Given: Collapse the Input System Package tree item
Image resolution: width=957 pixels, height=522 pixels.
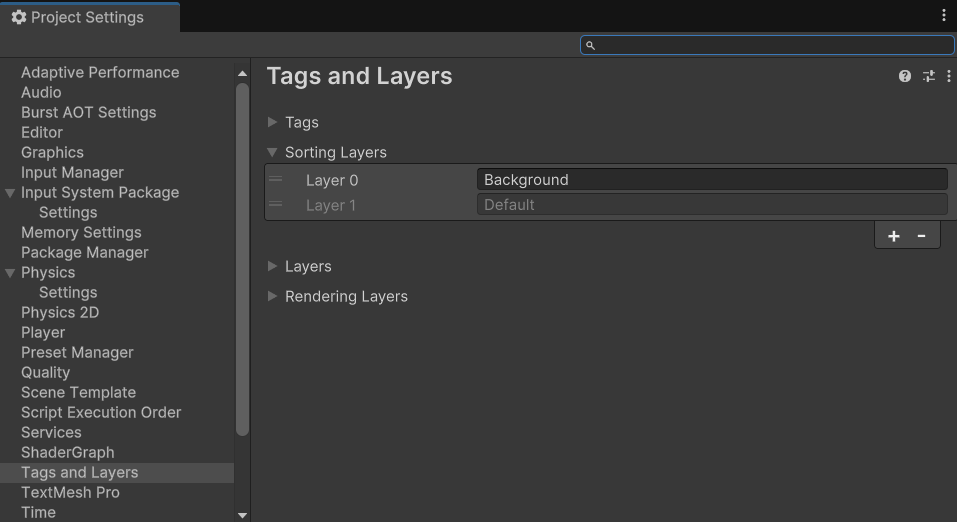Looking at the screenshot, I should [x=10, y=192].
